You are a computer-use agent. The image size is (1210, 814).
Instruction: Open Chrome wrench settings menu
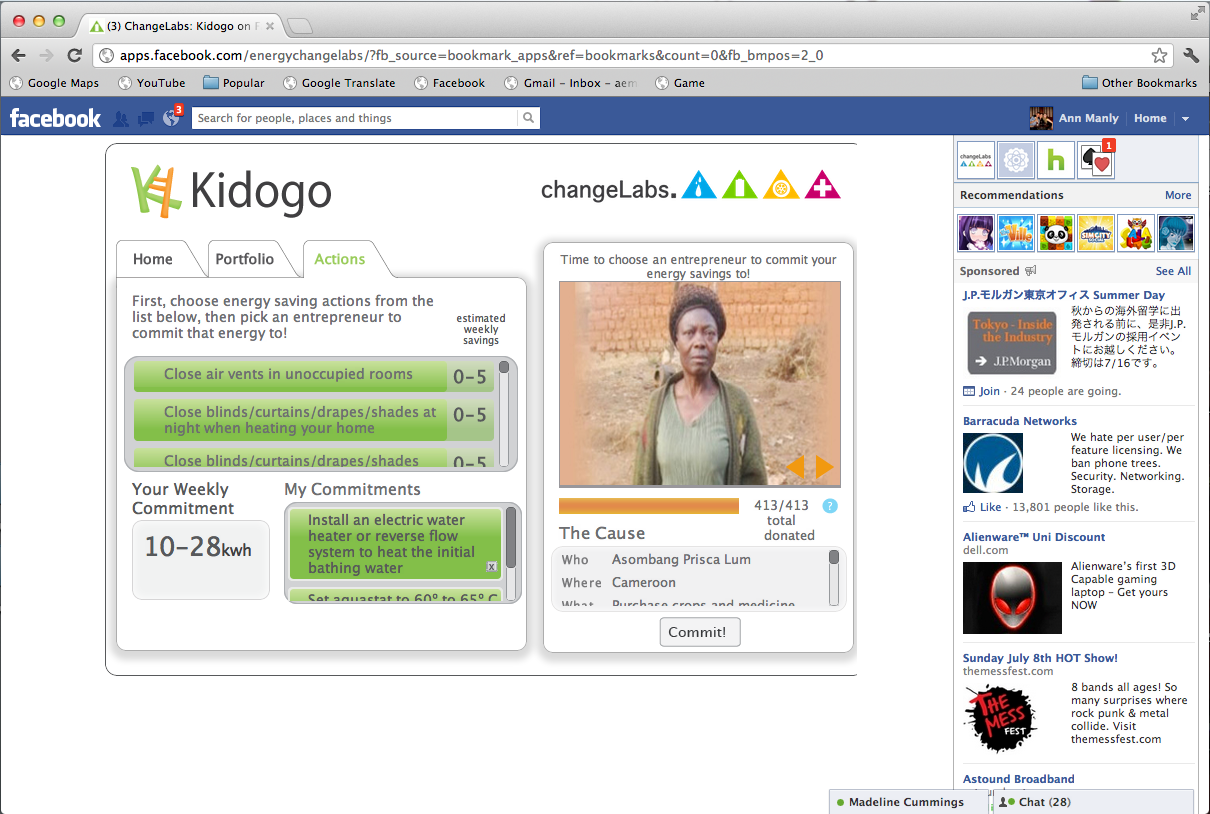(x=1190, y=55)
